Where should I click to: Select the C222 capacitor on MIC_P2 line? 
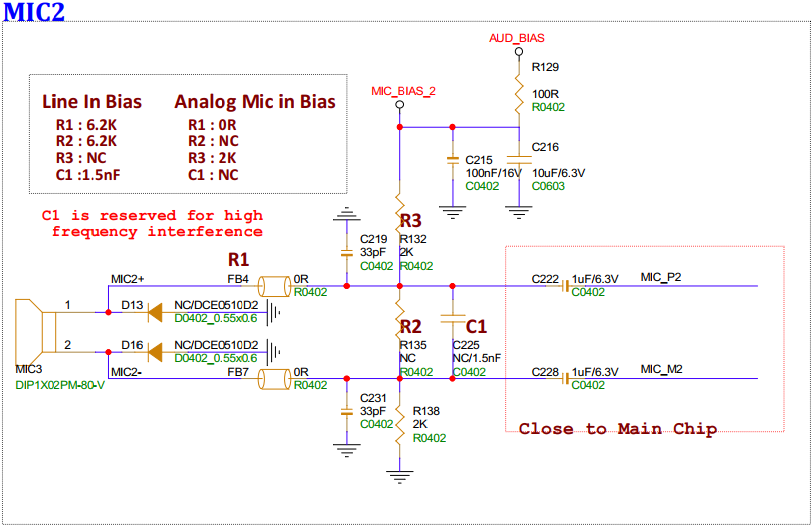(x=564, y=286)
